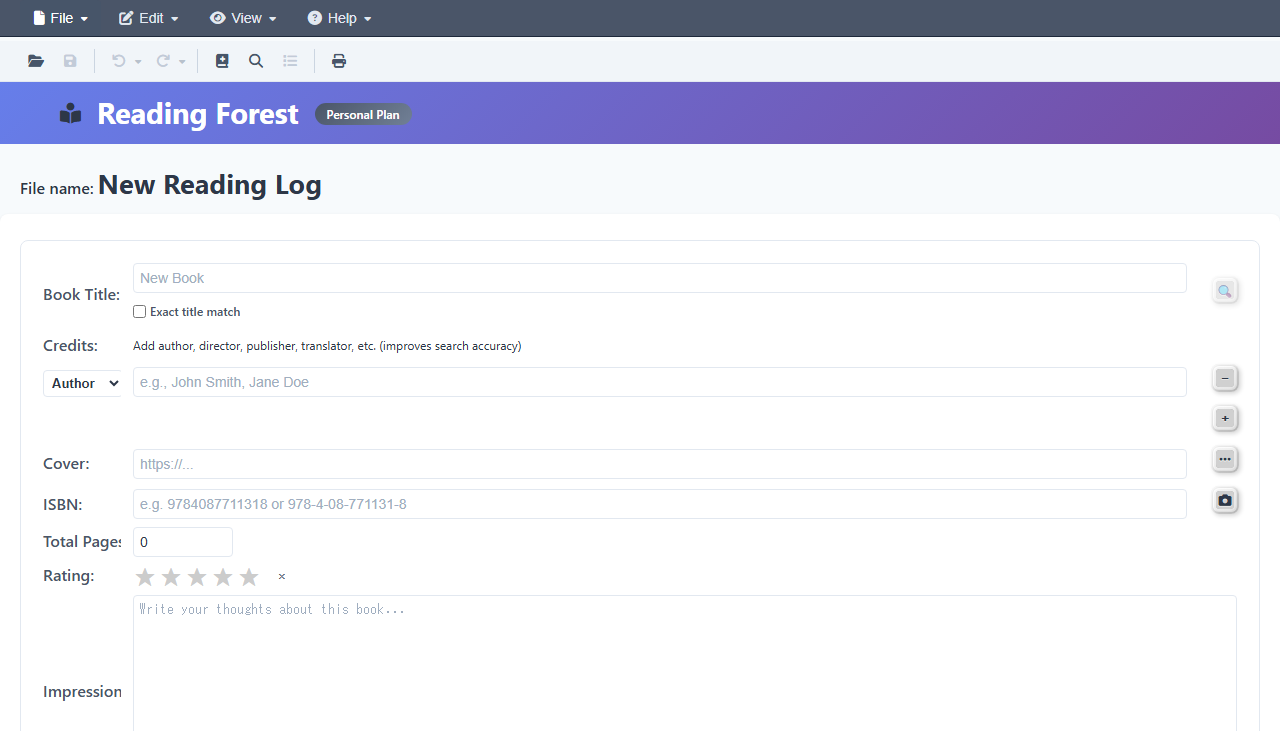
Task: Search book title with magnifier button
Action: 1225,291
